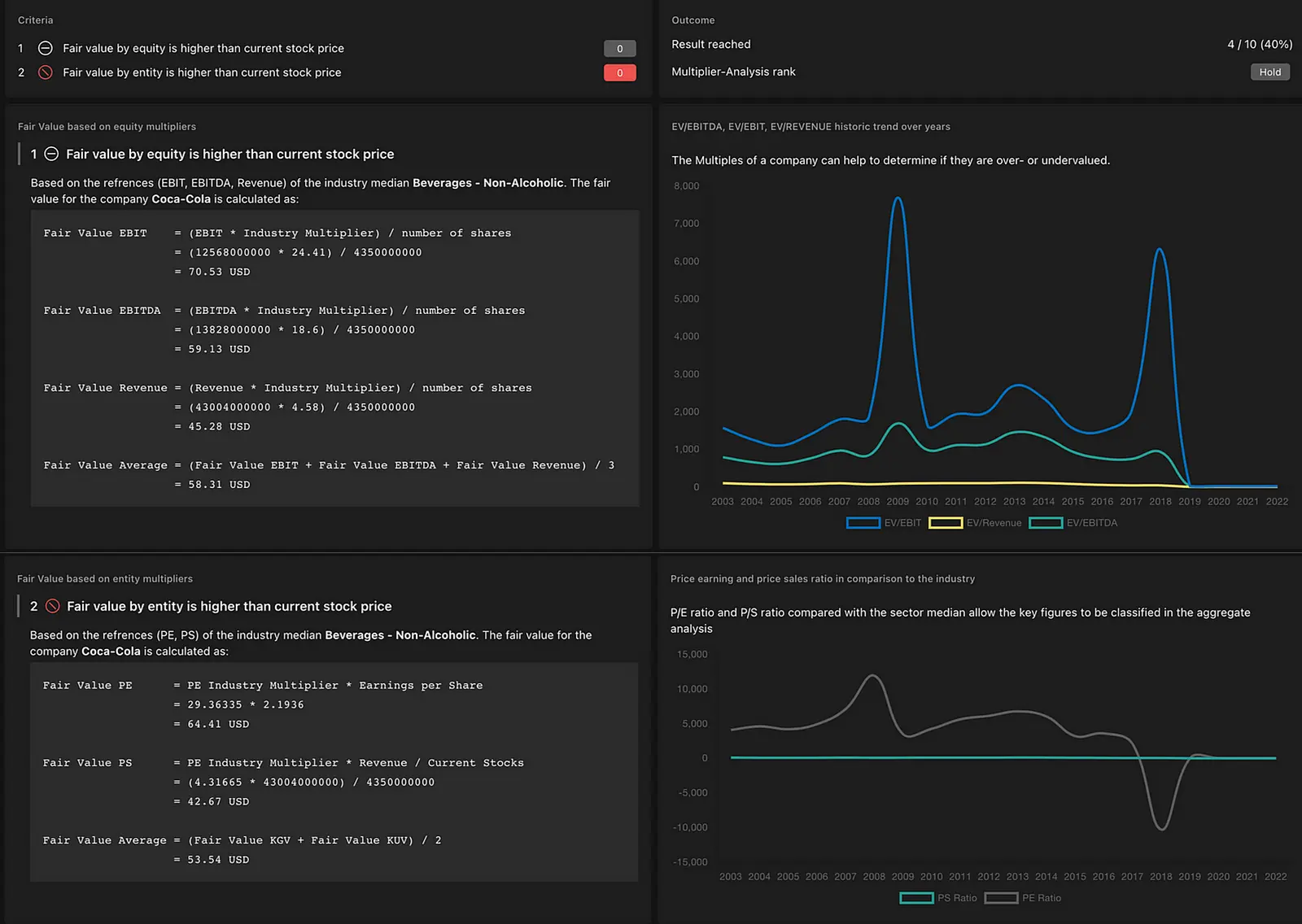Image resolution: width=1302 pixels, height=924 pixels.
Task: Click '59.13 USD' Fair Value EBITDA result
Action: [x=219, y=349]
